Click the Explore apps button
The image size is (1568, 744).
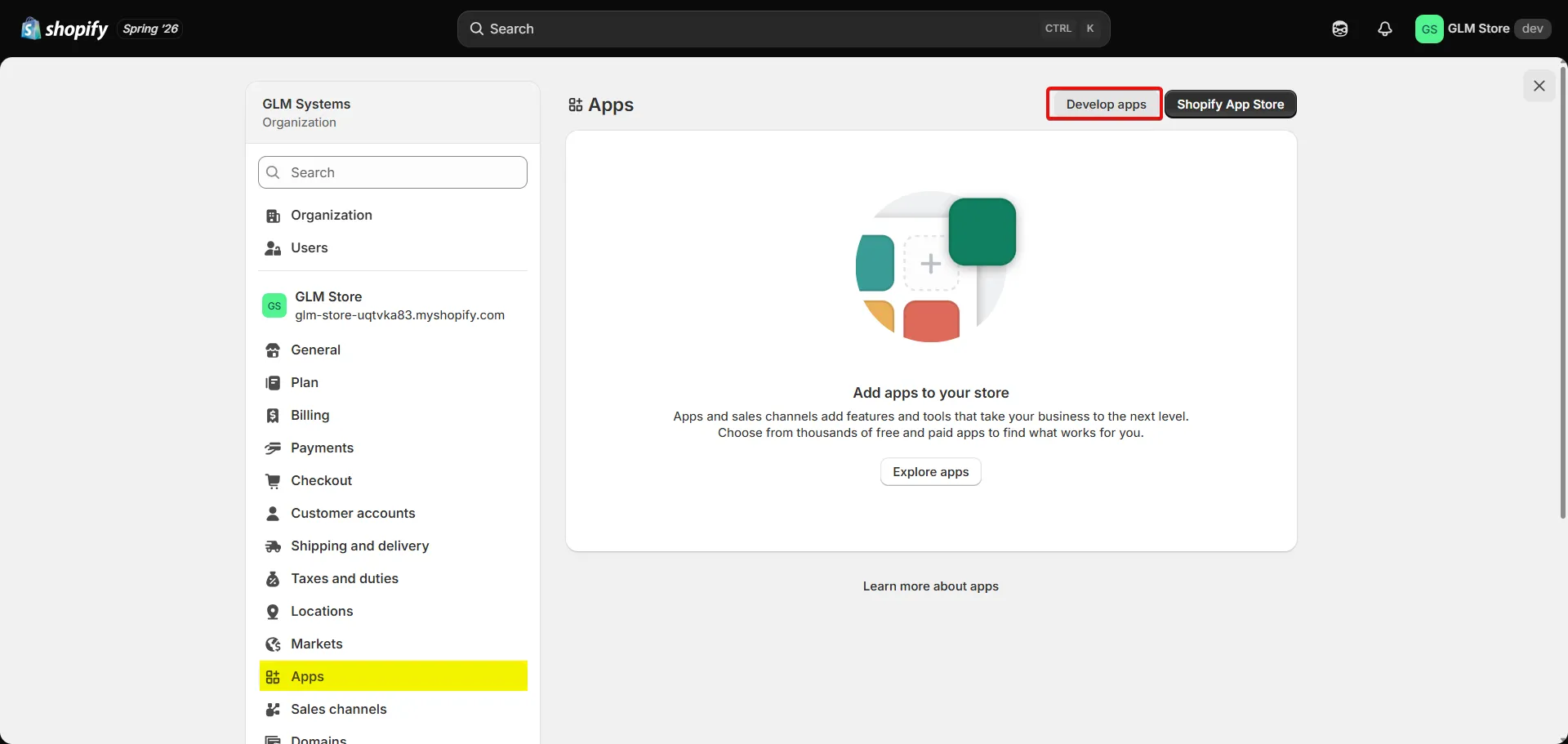point(930,472)
